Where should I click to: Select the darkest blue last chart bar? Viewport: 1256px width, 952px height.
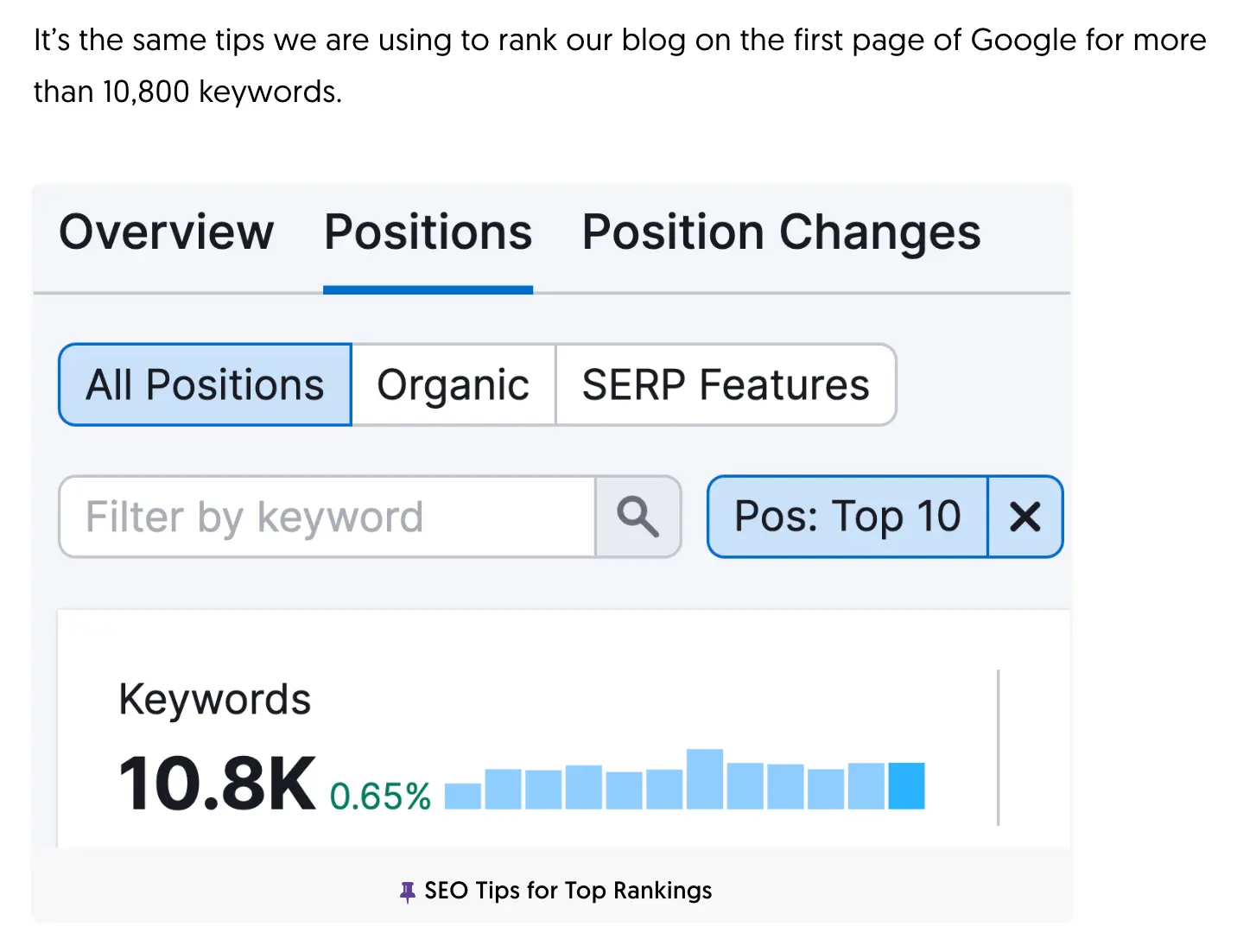click(x=906, y=786)
